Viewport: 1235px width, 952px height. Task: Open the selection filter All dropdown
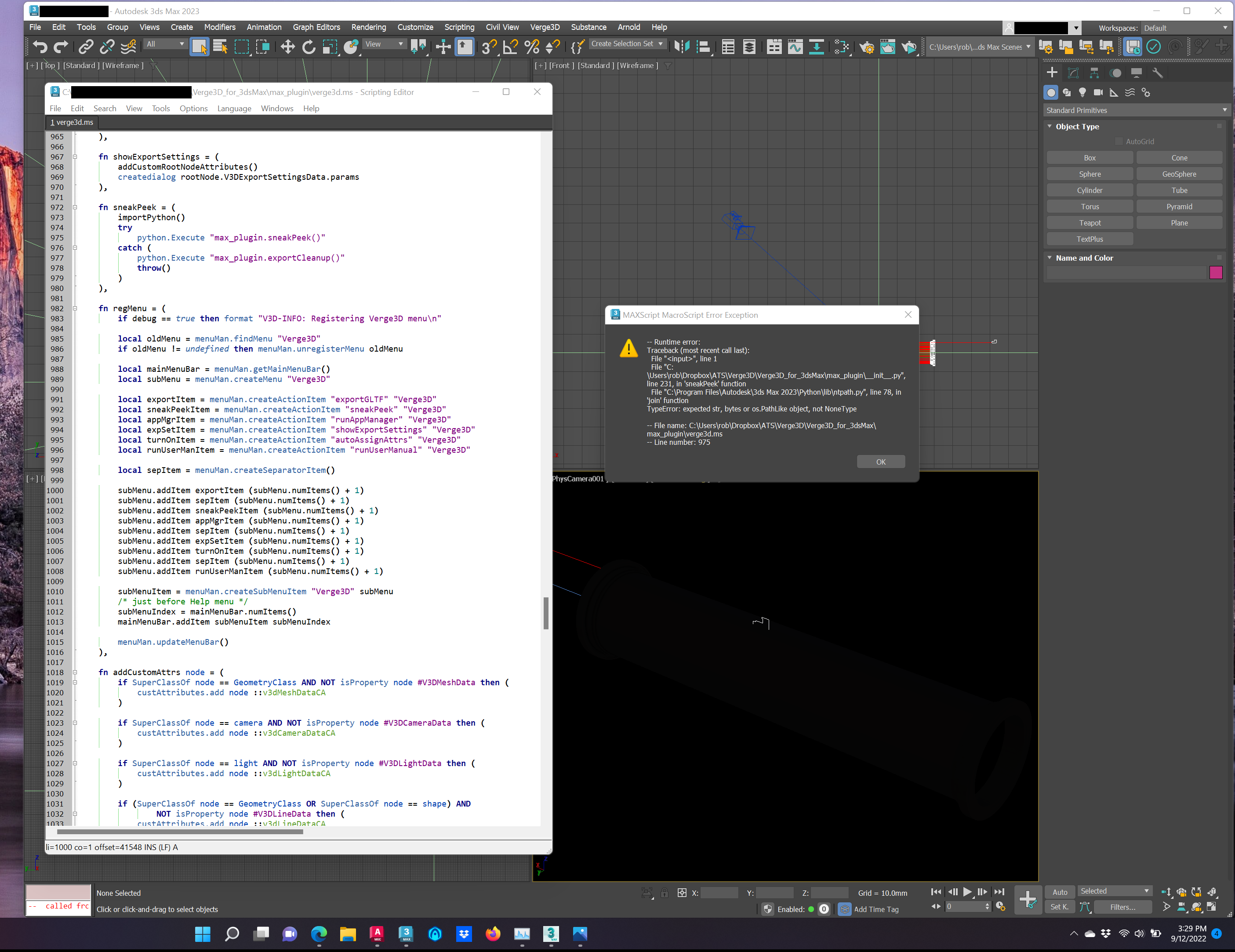pyautogui.click(x=165, y=44)
